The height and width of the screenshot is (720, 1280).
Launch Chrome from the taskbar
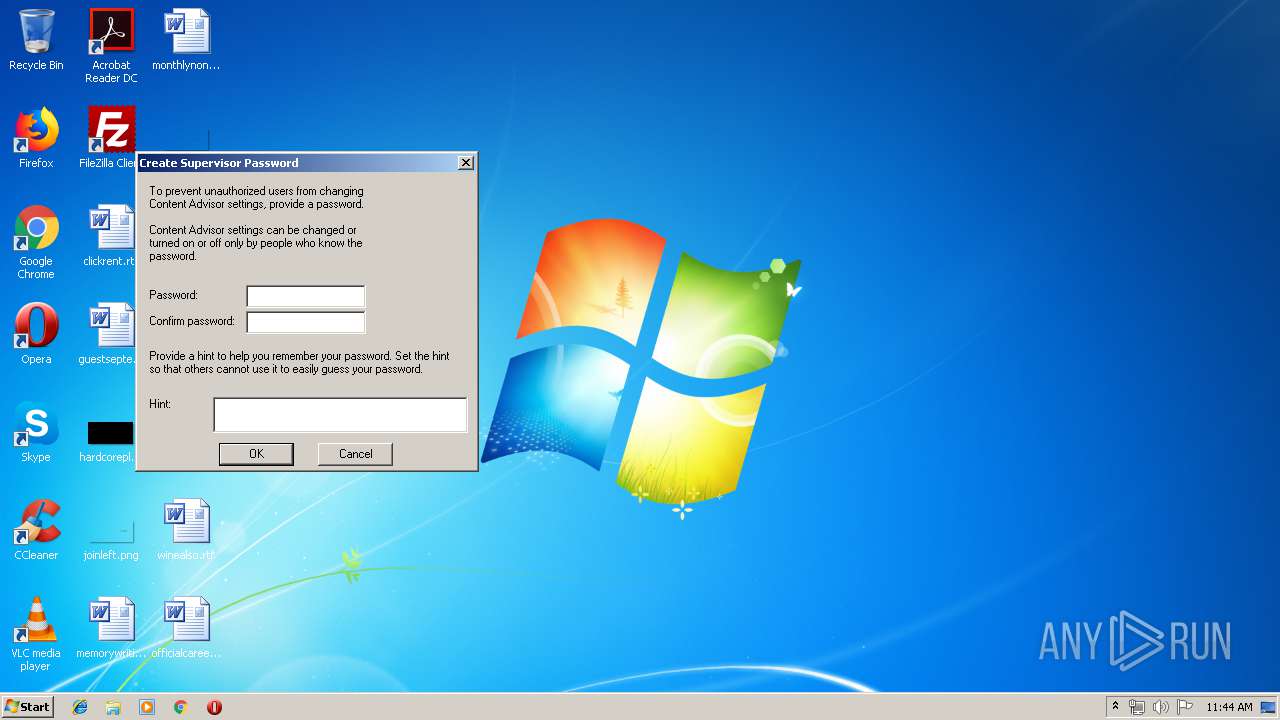(x=181, y=707)
